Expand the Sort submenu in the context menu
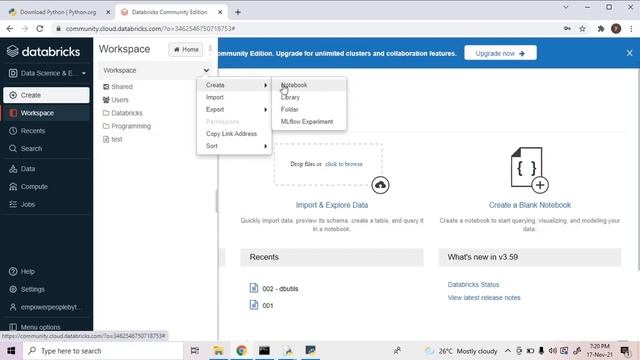Image resolution: width=640 pixels, height=360 pixels. 234,146
